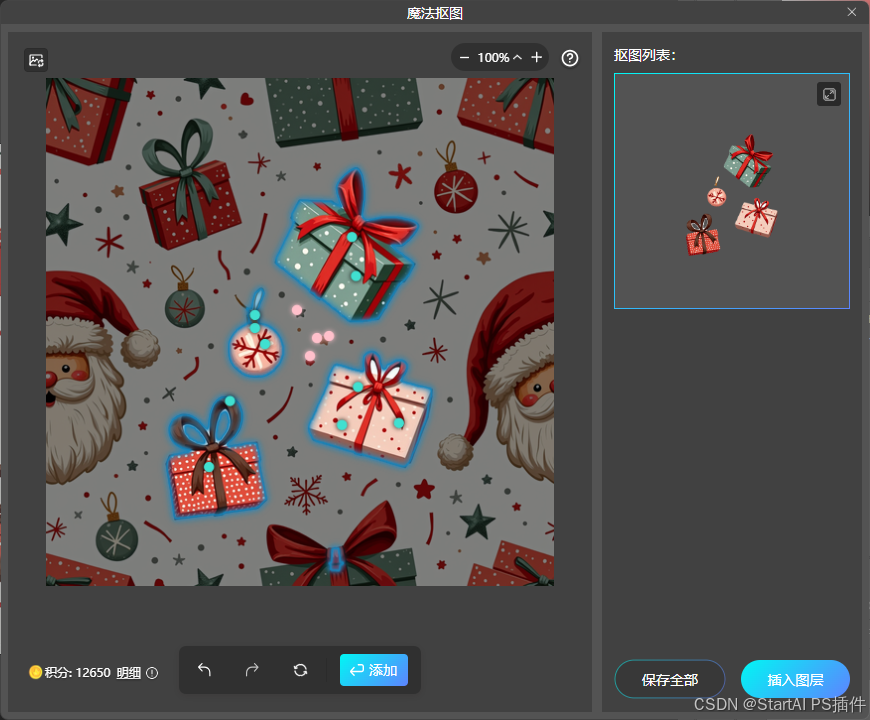The width and height of the screenshot is (870, 720).
Task: Click the 添加 button
Action: coord(373,670)
